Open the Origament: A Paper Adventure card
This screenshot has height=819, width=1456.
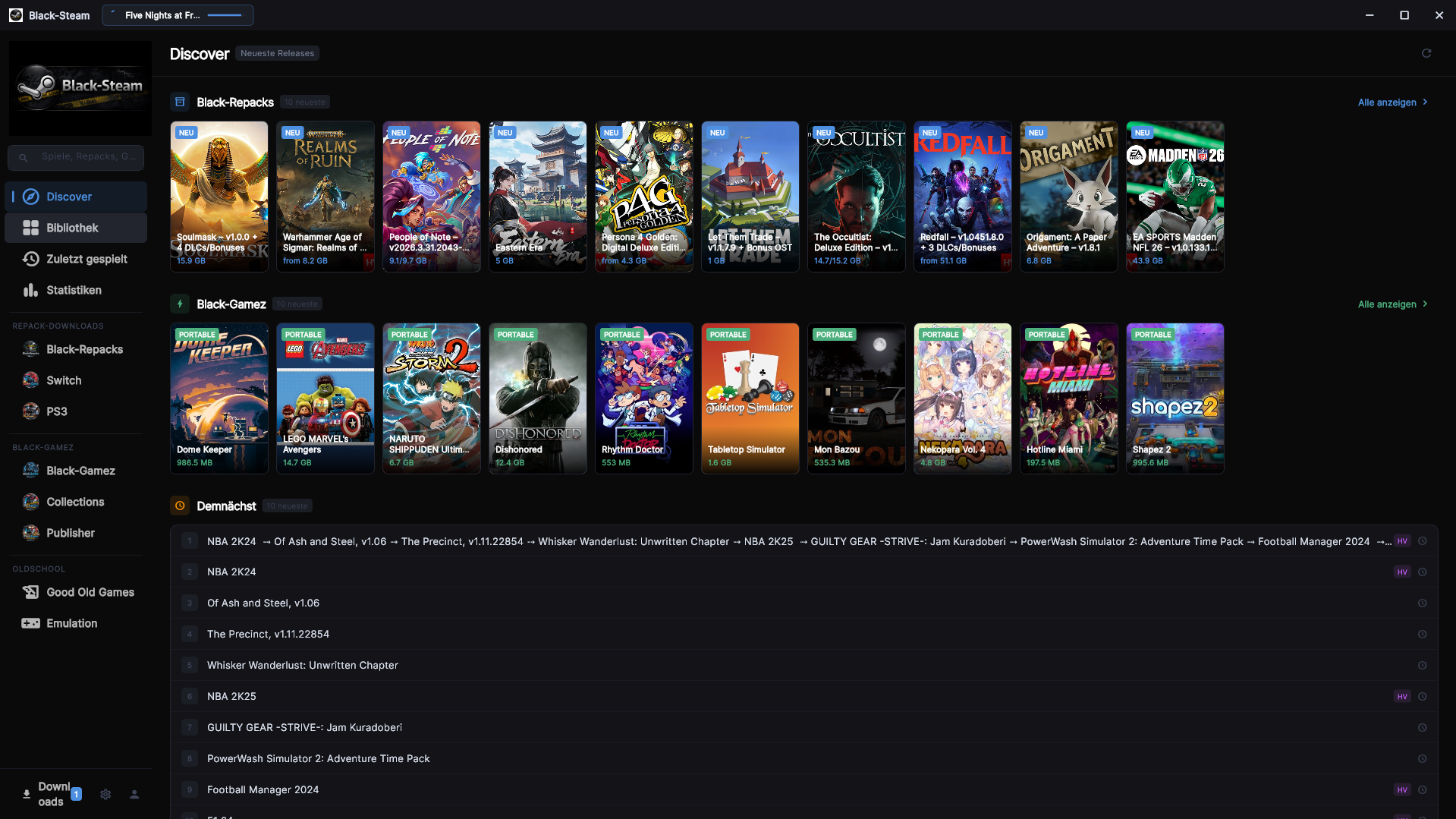pos(1069,197)
